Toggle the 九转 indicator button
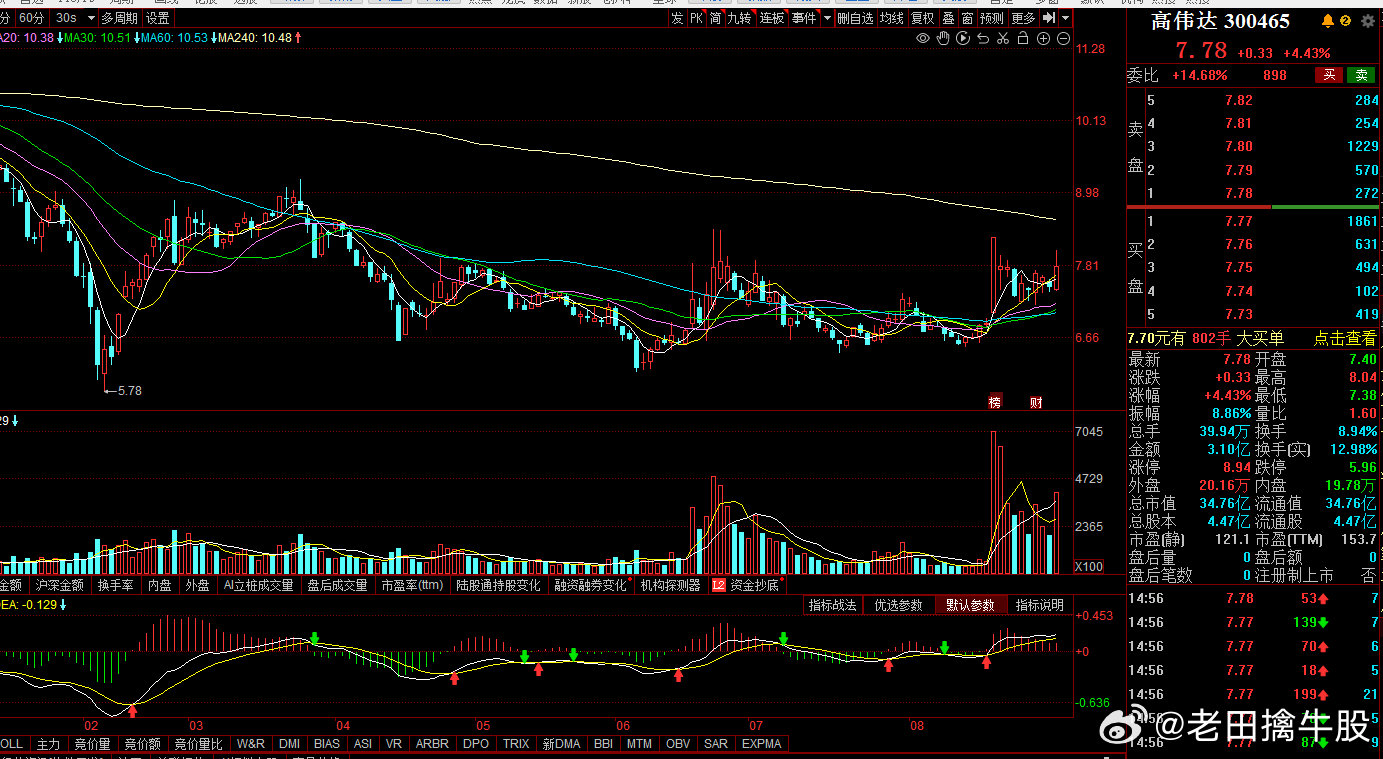 tap(739, 18)
